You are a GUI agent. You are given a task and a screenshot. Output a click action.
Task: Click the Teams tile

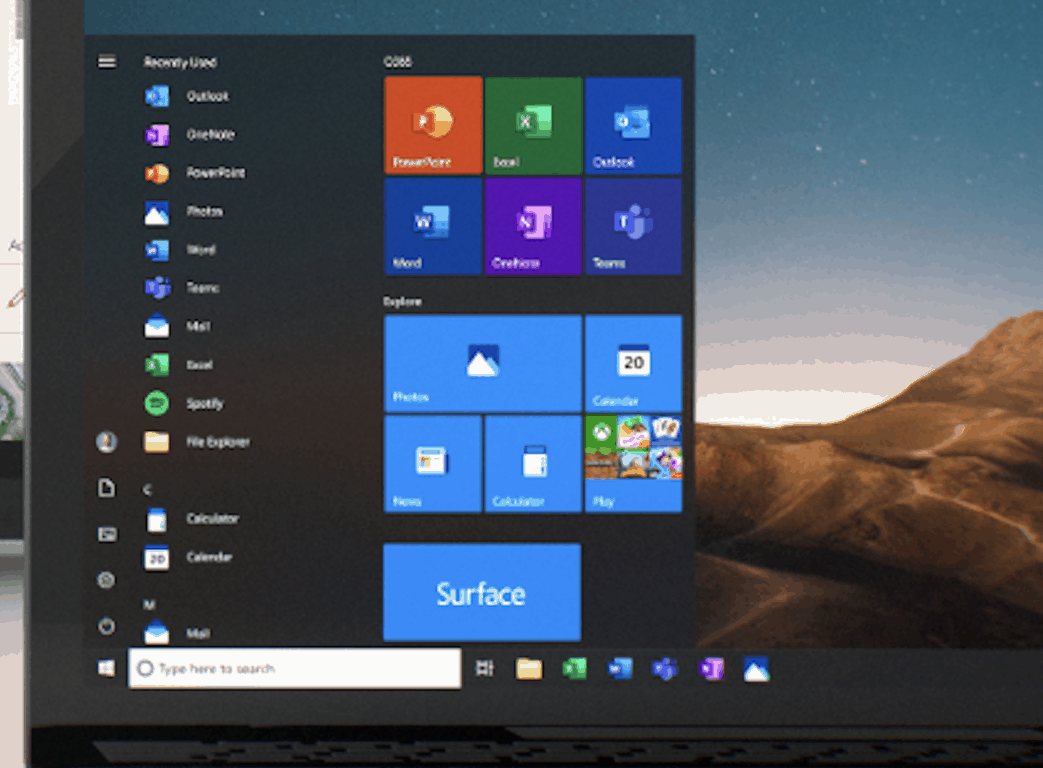[x=633, y=226]
